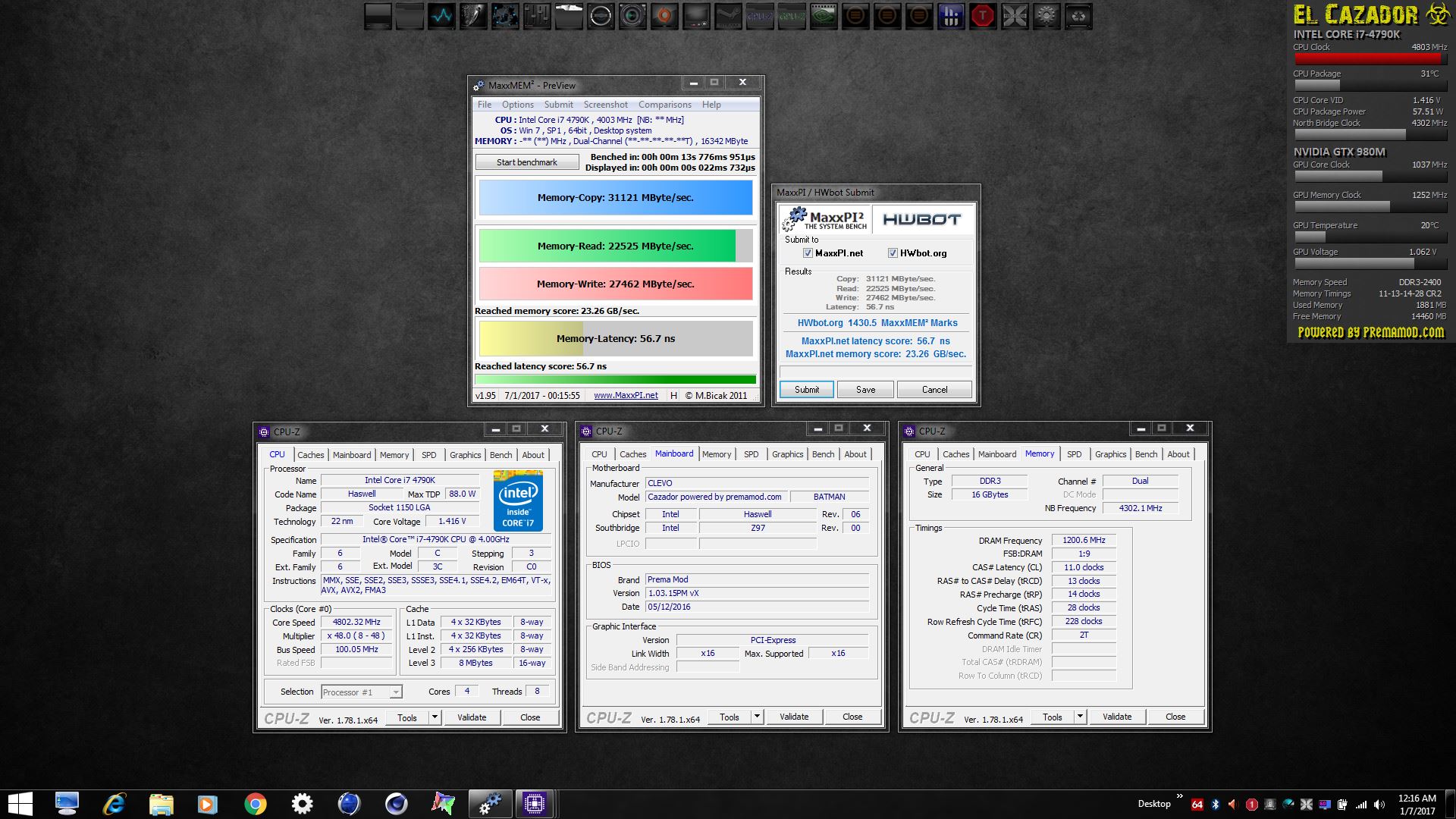
Task: Launch the mixer sliders icon in top dock
Action: click(537, 16)
